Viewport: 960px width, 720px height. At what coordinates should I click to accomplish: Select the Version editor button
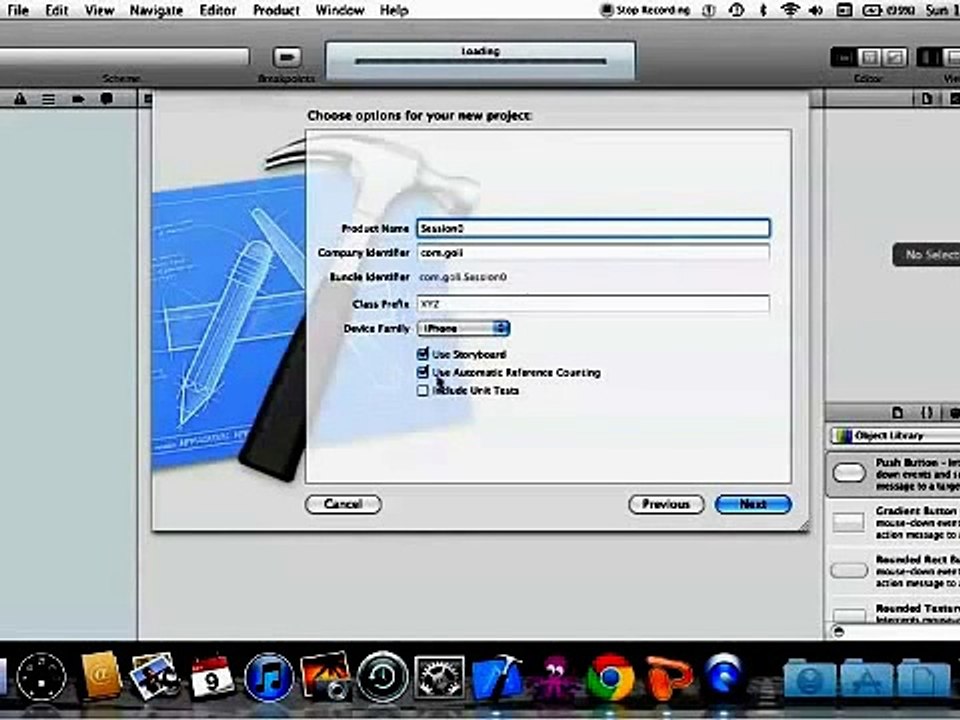(894, 58)
